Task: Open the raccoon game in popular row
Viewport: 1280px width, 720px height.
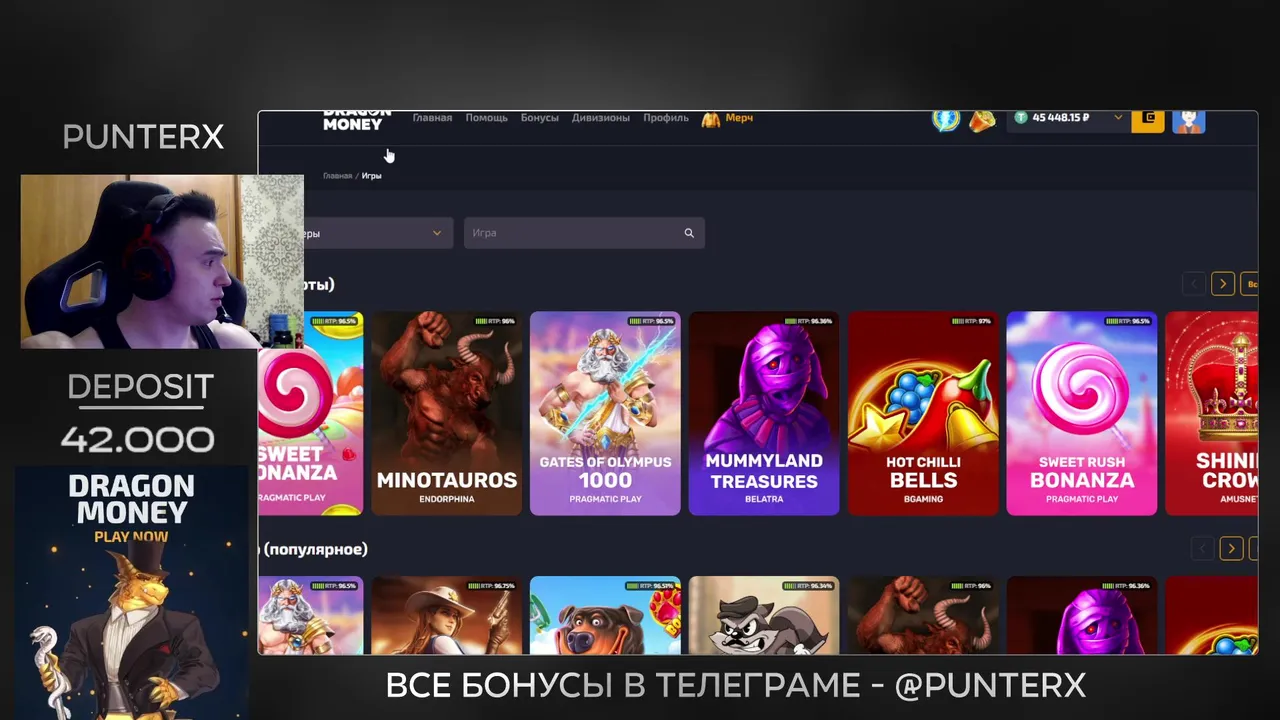Action: point(764,615)
